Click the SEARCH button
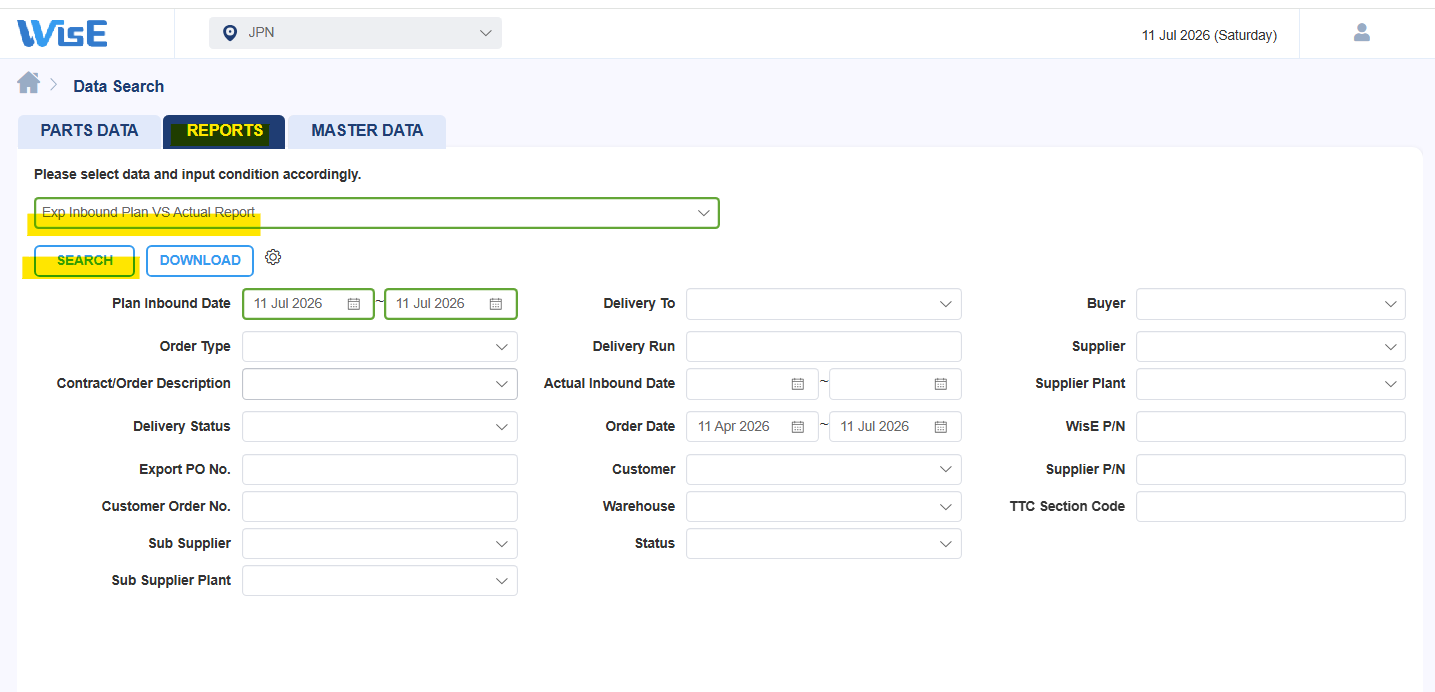Image resolution: width=1435 pixels, height=692 pixels. [85, 261]
